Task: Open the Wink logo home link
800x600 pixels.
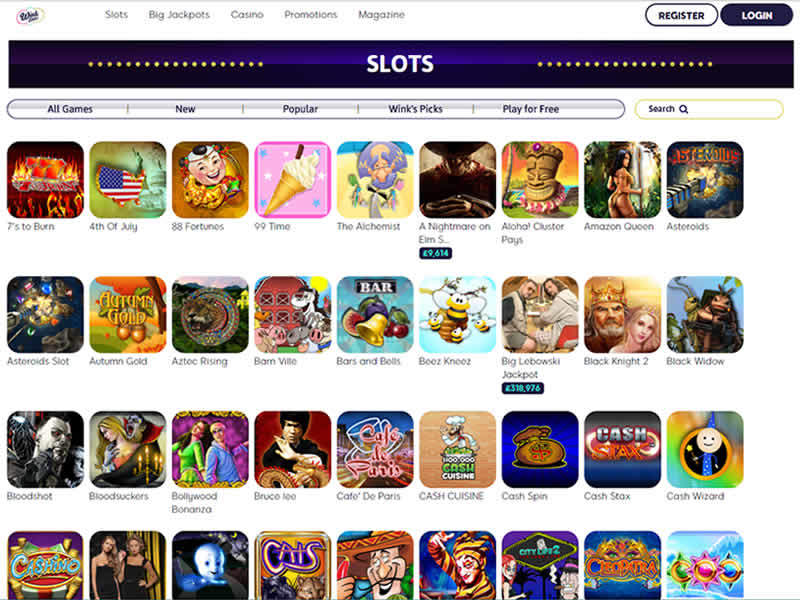Action: pos(31,15)
